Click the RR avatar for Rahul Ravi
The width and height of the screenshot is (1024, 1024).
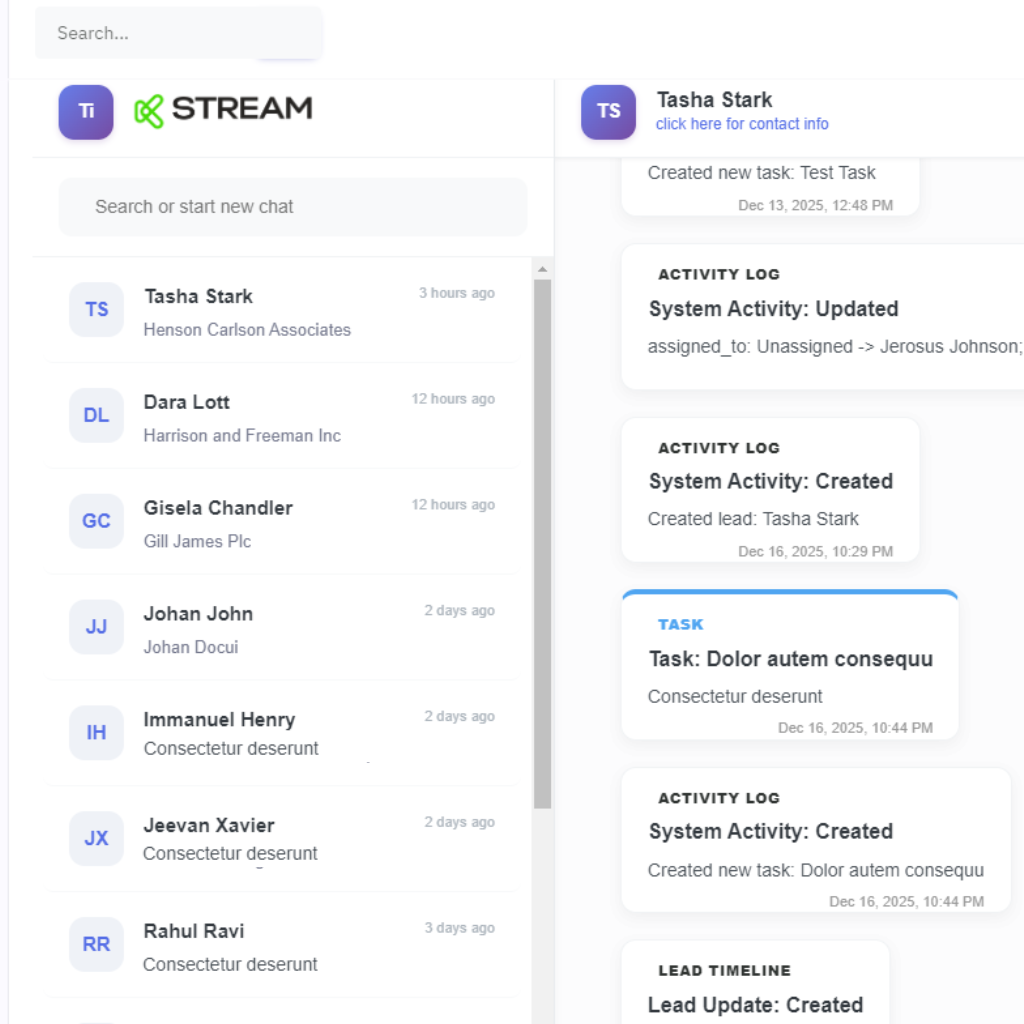(96, 944)
